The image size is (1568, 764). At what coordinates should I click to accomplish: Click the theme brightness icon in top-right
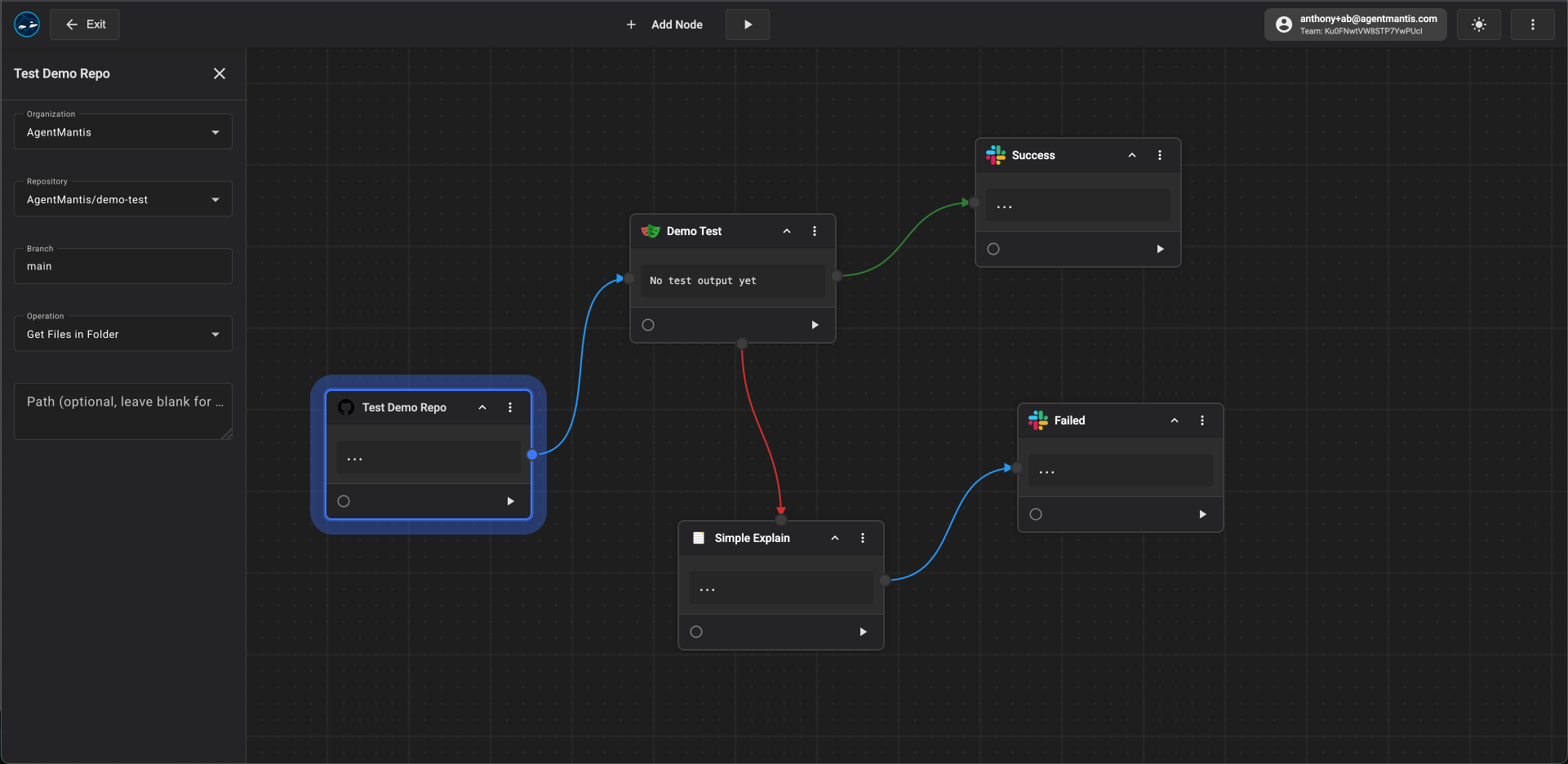coord(1478,24)
